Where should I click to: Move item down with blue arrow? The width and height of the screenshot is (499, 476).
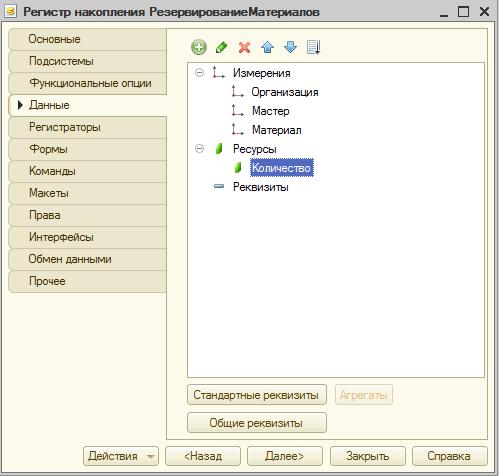(x=290, y=47)
